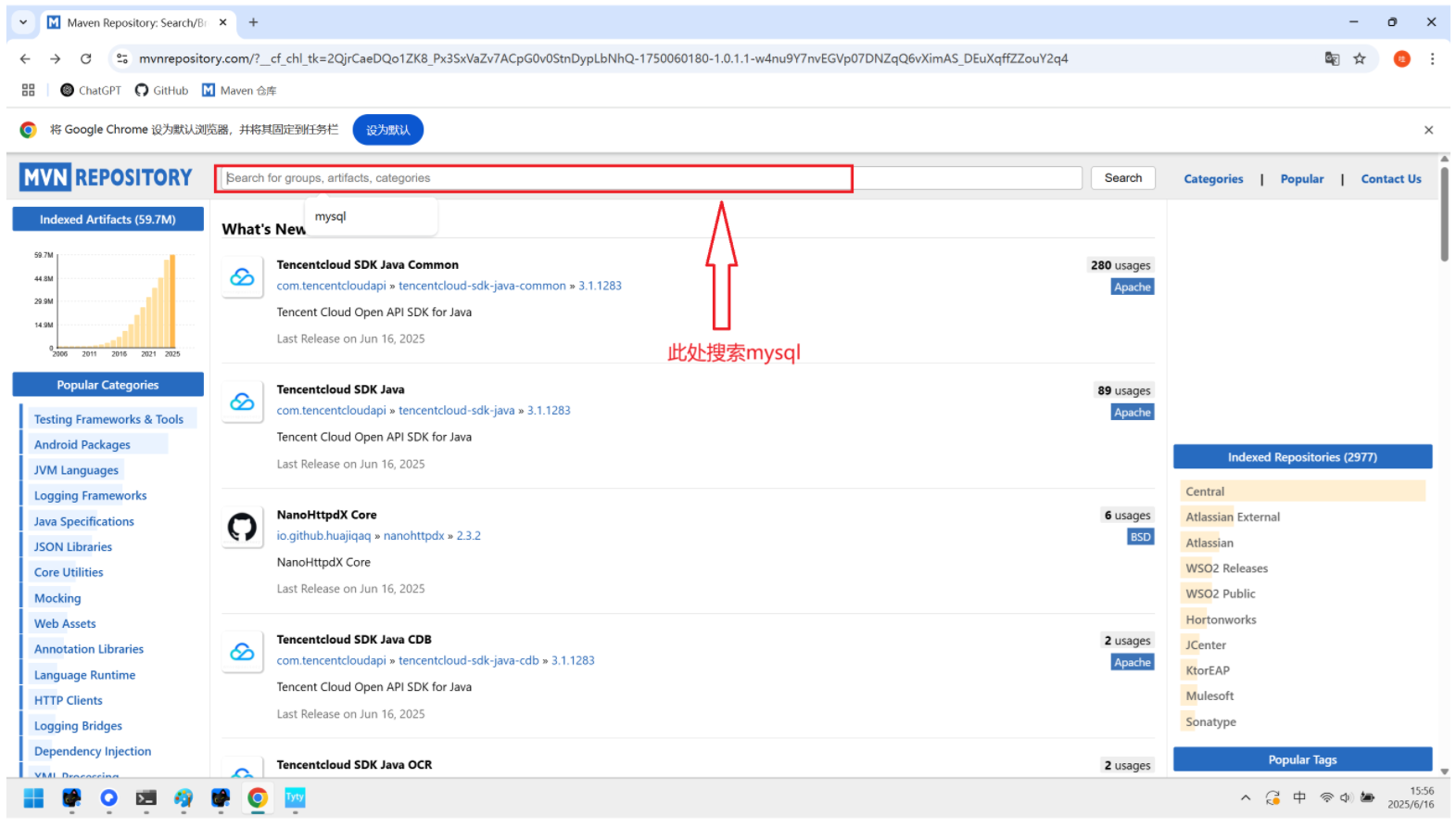Image resolution: width=1456 pixels, height=829 pixels.
Task: Open the Tyty app in taskbar
Action: 295,797
